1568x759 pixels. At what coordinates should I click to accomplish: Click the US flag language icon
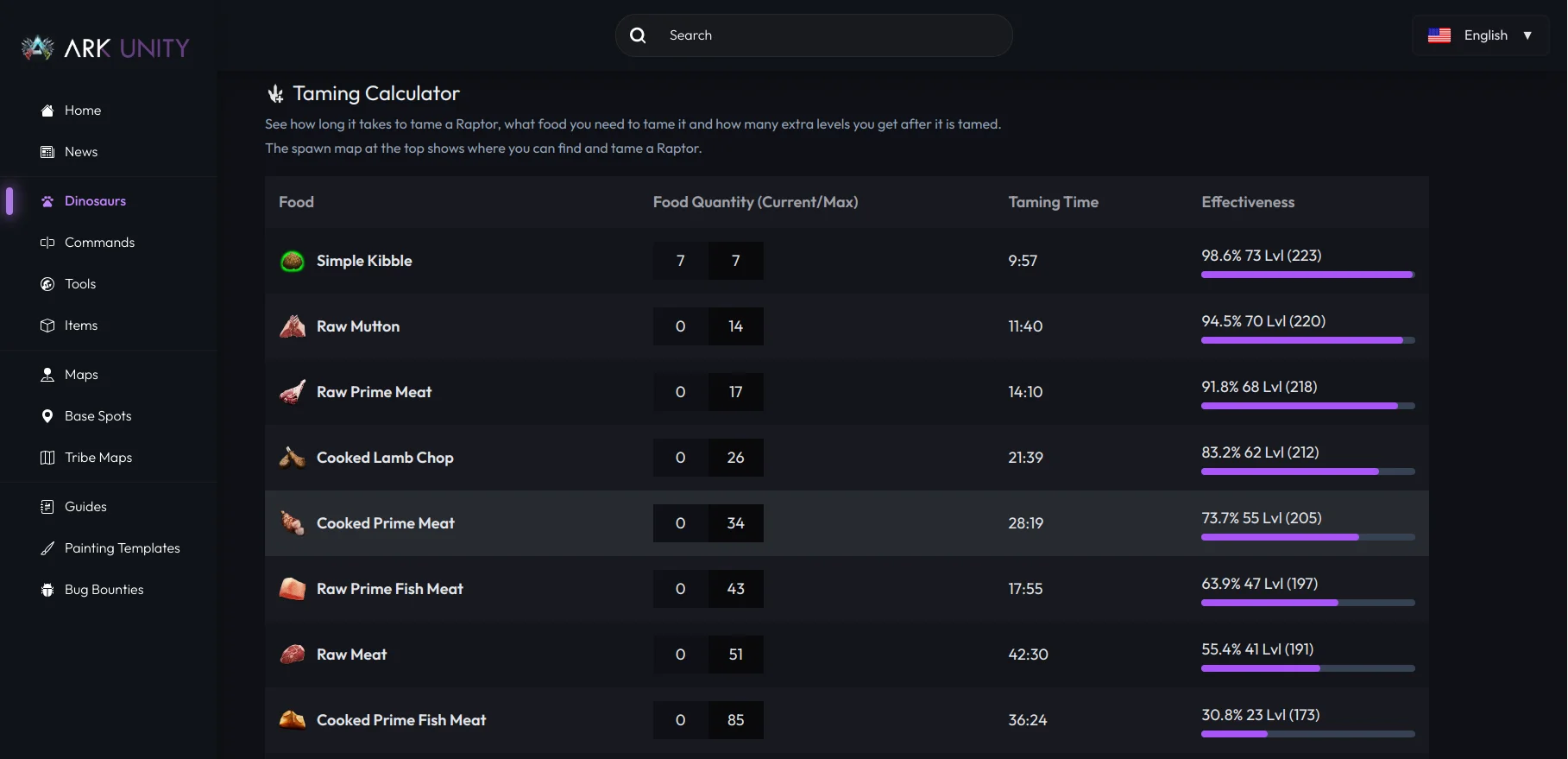pyautogui.click(x=1439, y=35)
